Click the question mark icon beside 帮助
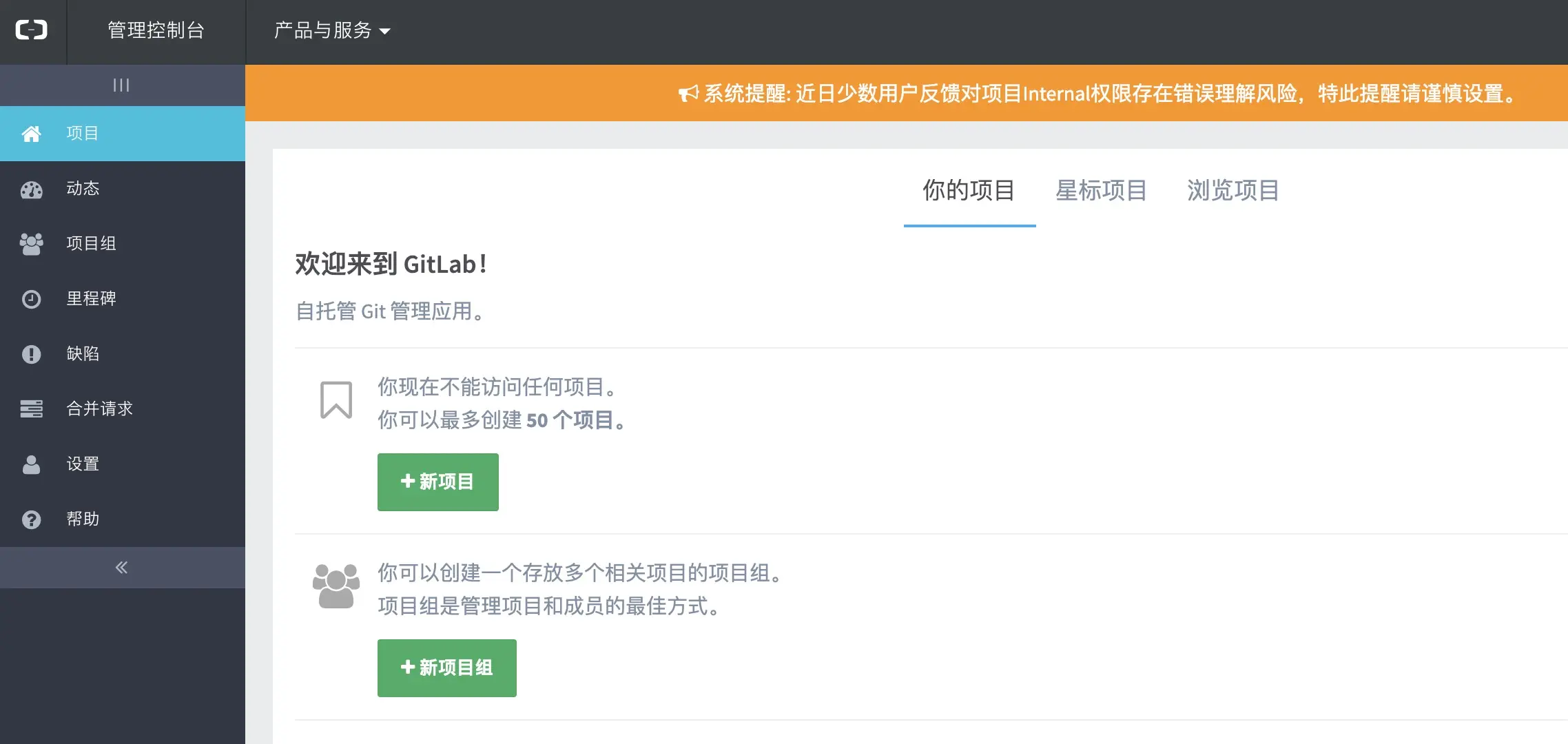Screen dimensions: 1568x744 point(31,519)
